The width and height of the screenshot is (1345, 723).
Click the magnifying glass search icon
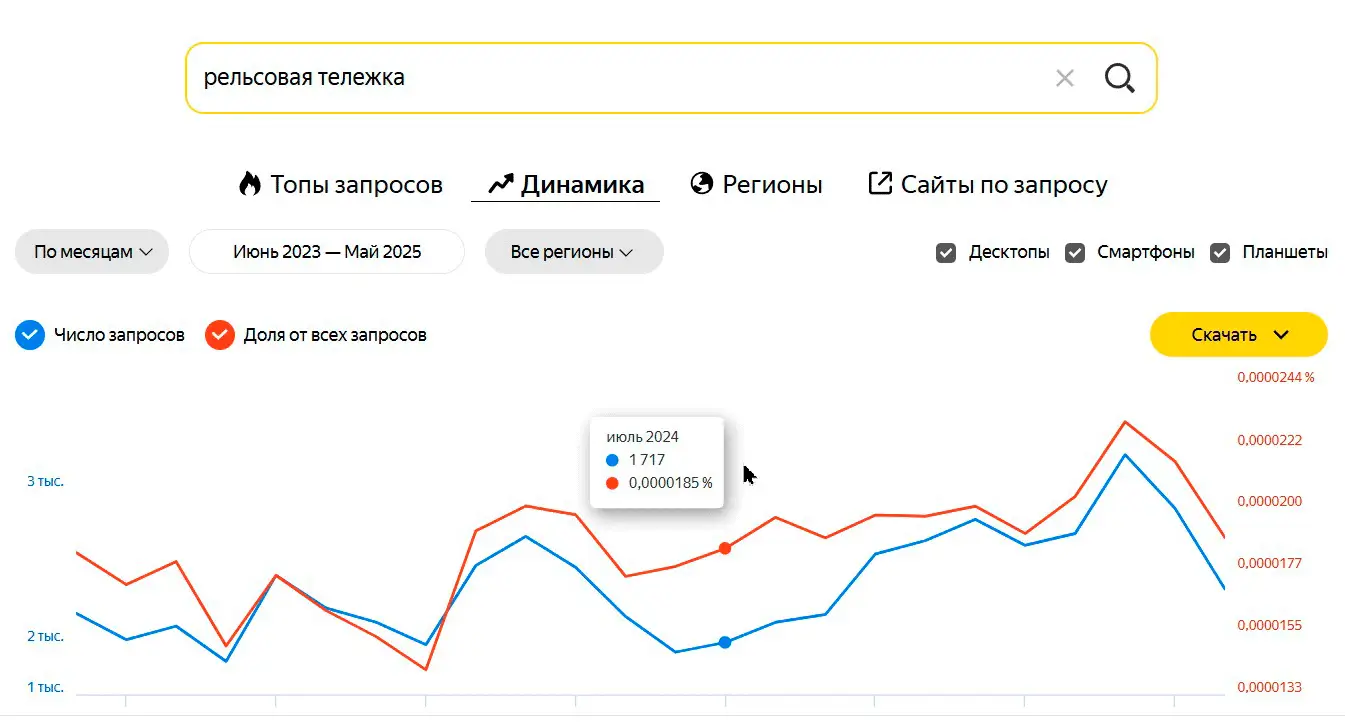(x=1119, y=78)
